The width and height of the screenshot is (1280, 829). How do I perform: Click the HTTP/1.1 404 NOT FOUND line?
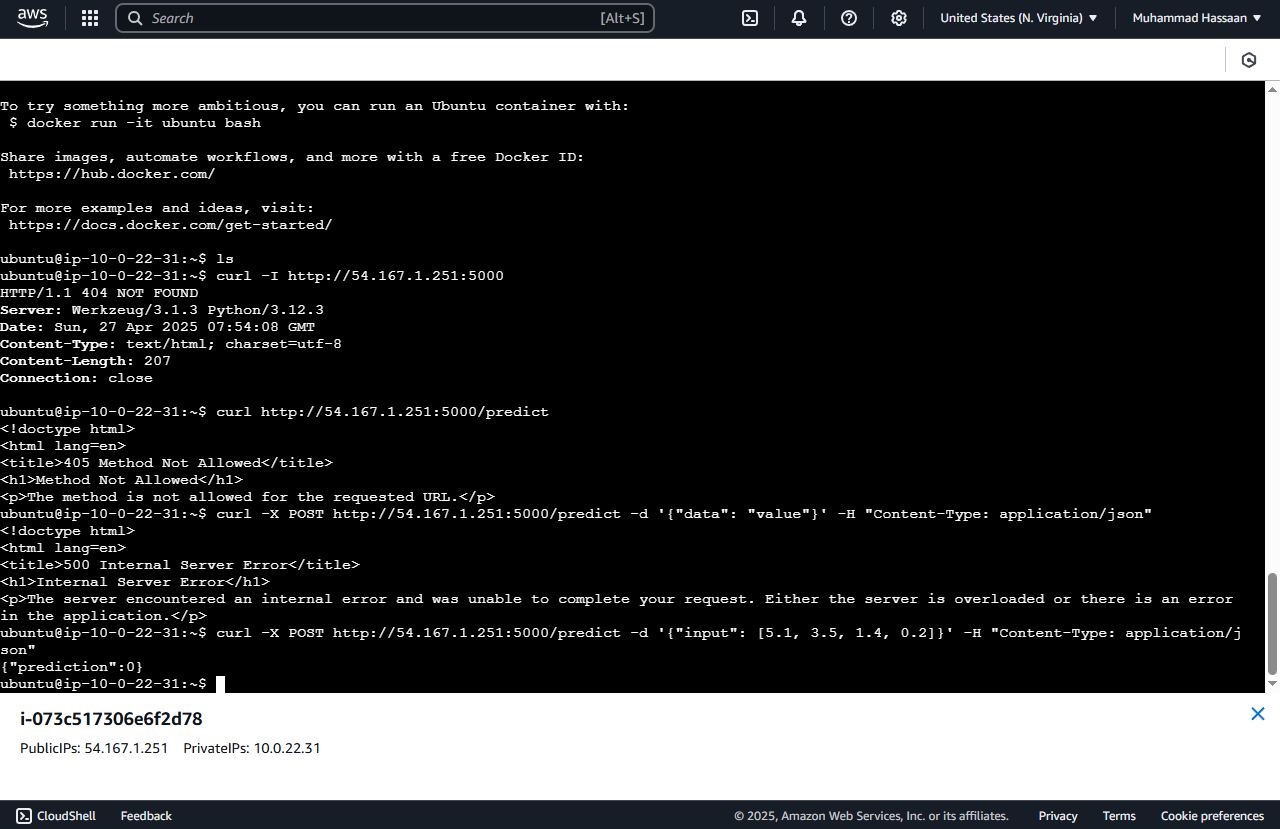point(99,293)
